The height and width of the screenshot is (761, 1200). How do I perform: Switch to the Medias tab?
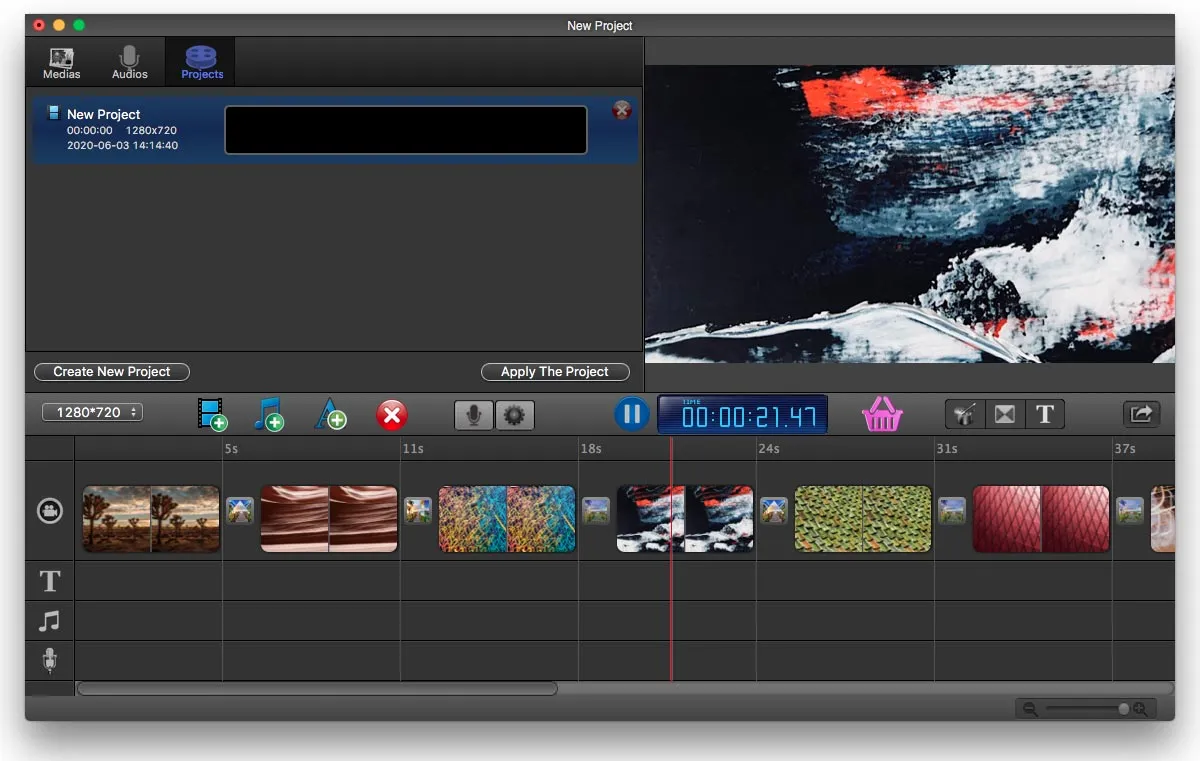[61, 61]
